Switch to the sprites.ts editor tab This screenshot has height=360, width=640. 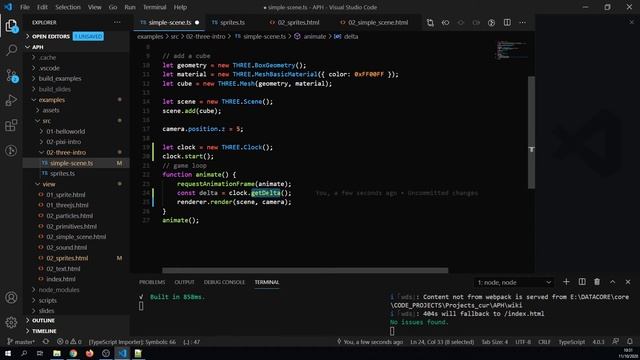click(233, 22)
